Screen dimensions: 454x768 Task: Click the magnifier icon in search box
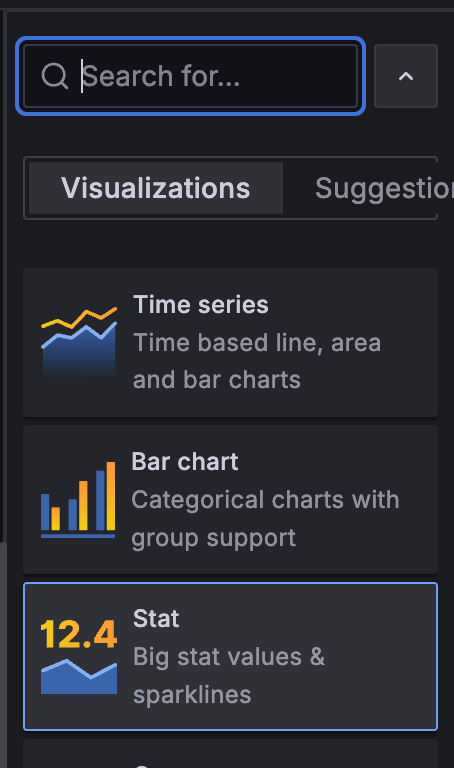pos(54,76)
